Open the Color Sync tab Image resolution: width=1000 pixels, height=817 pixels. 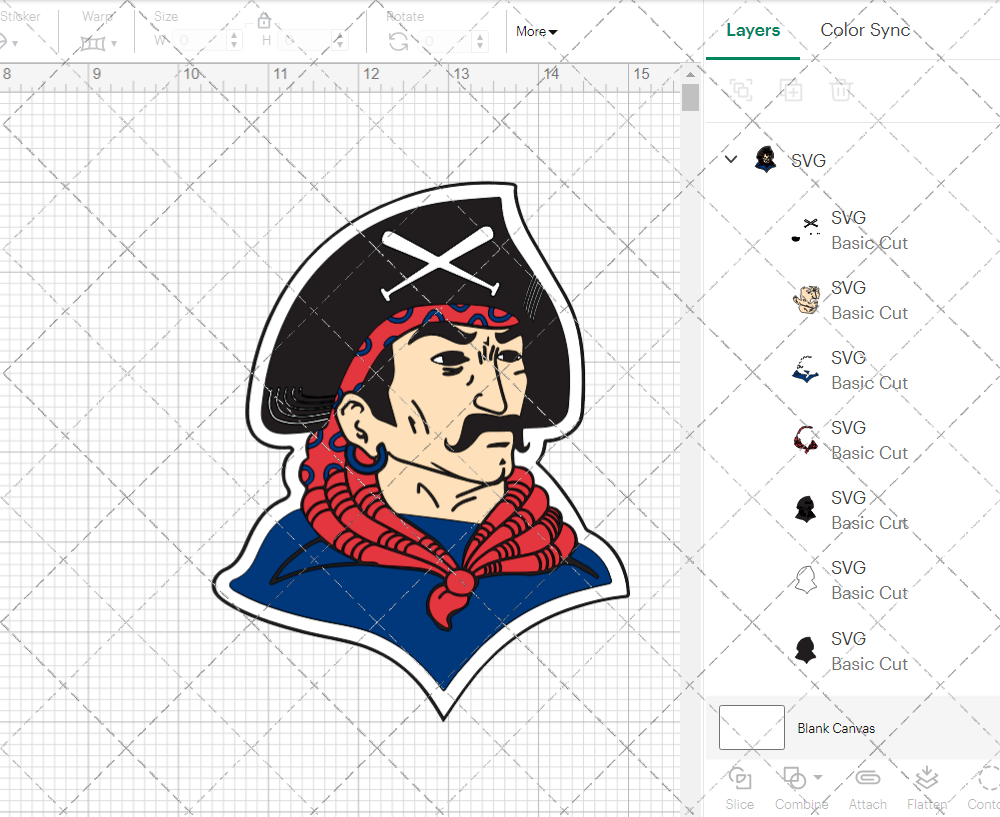tap(865, 30)
